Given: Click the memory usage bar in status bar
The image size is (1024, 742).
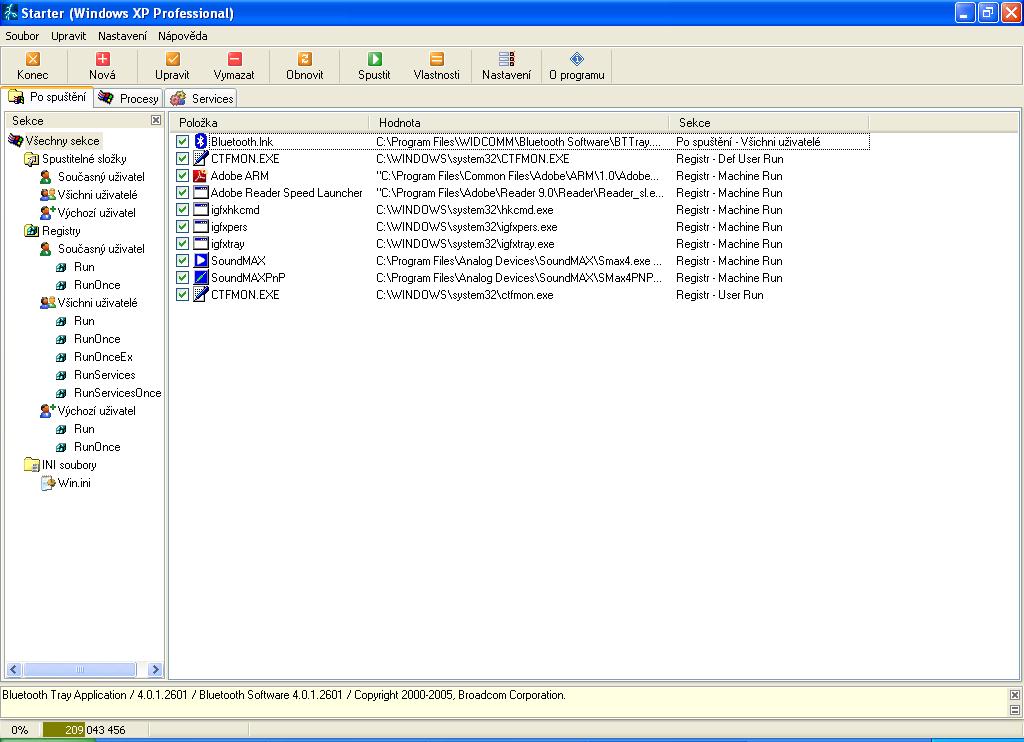Looking at the screenshot, I should point(95,730).
